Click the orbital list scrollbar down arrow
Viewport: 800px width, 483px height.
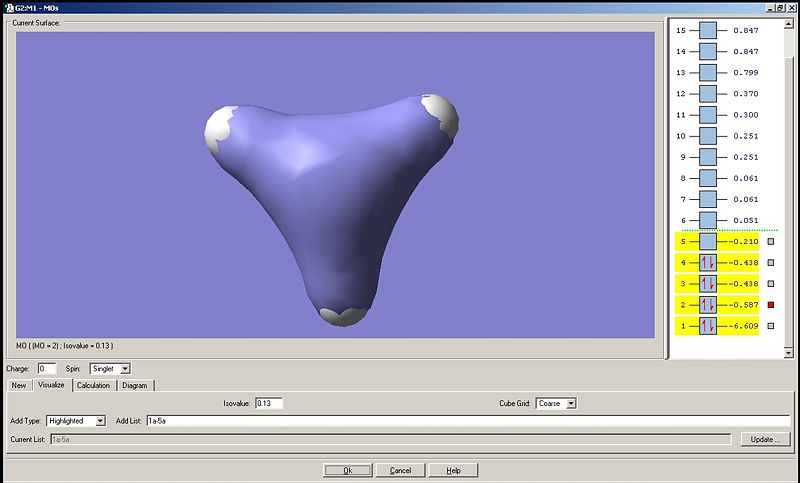[789, 352]
